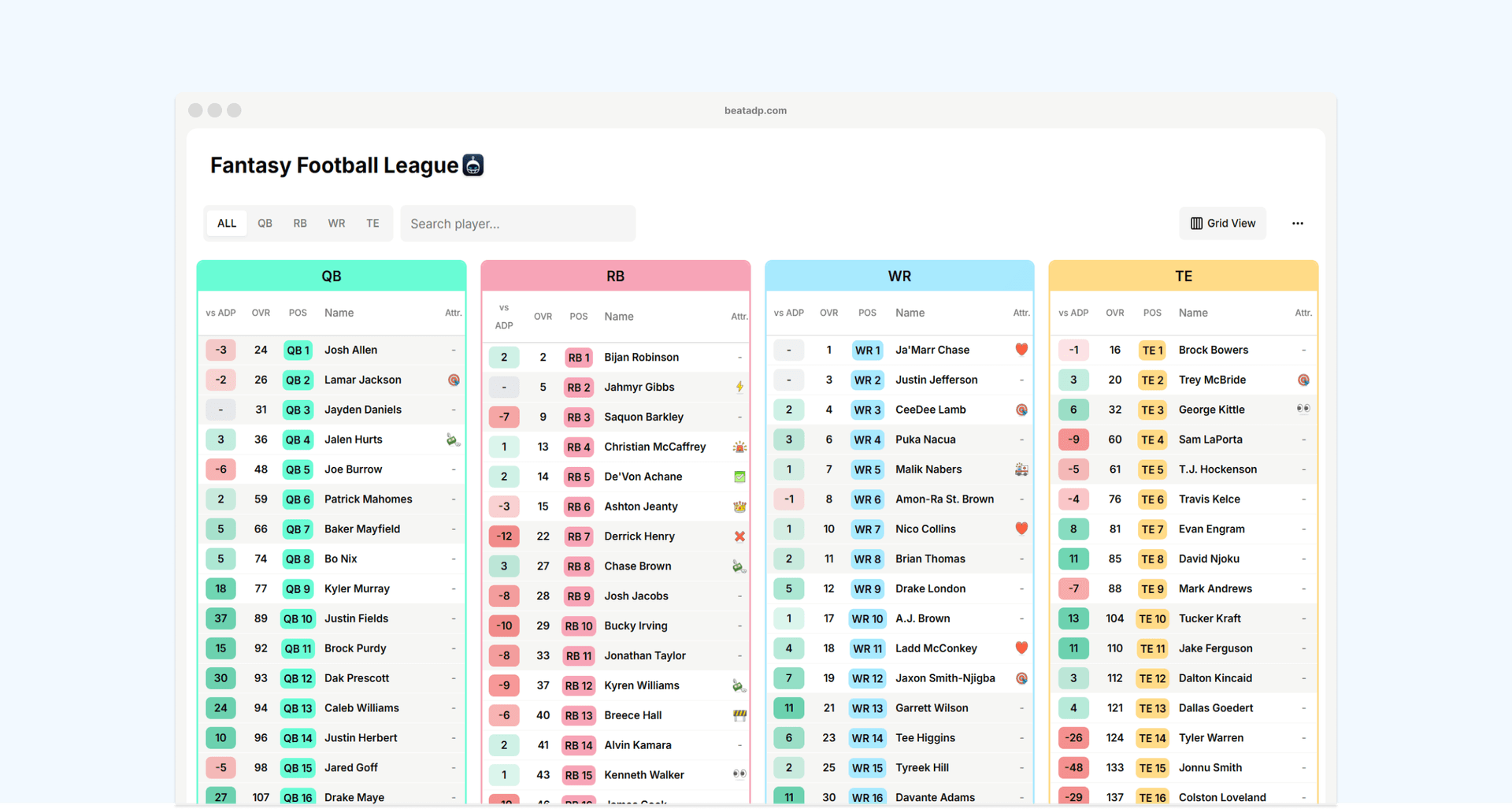Click the ambulance icon for Malik Nabers

1021,469
